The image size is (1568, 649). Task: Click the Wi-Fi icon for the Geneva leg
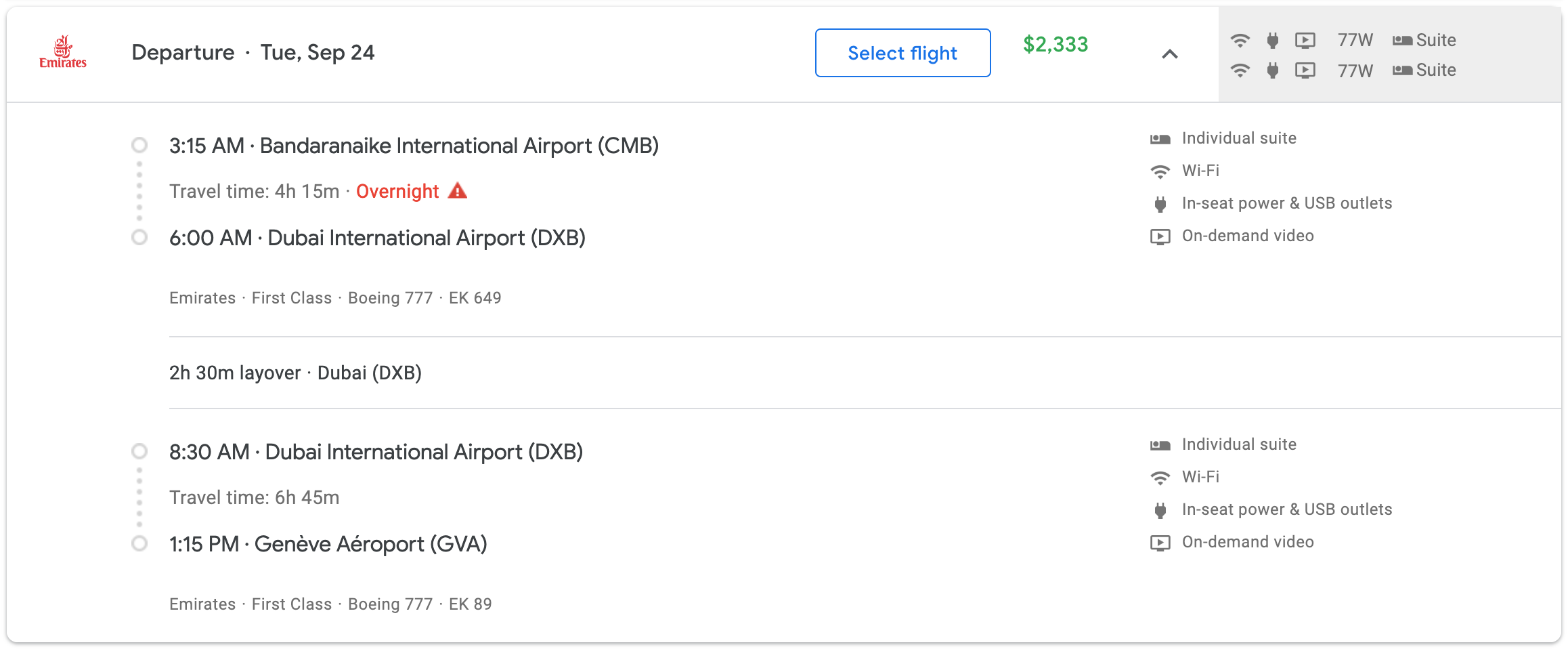point(1160,478)
